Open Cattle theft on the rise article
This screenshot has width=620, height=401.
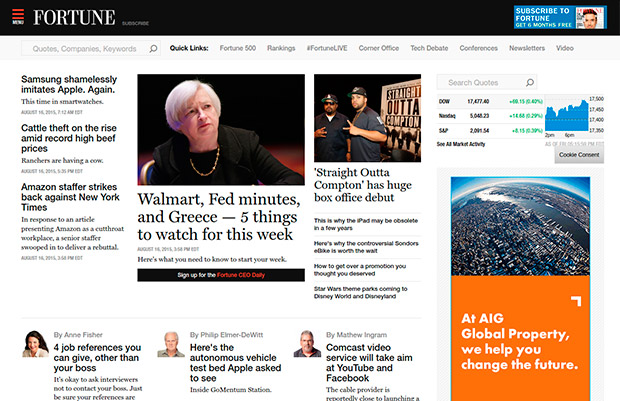(69, 138)
